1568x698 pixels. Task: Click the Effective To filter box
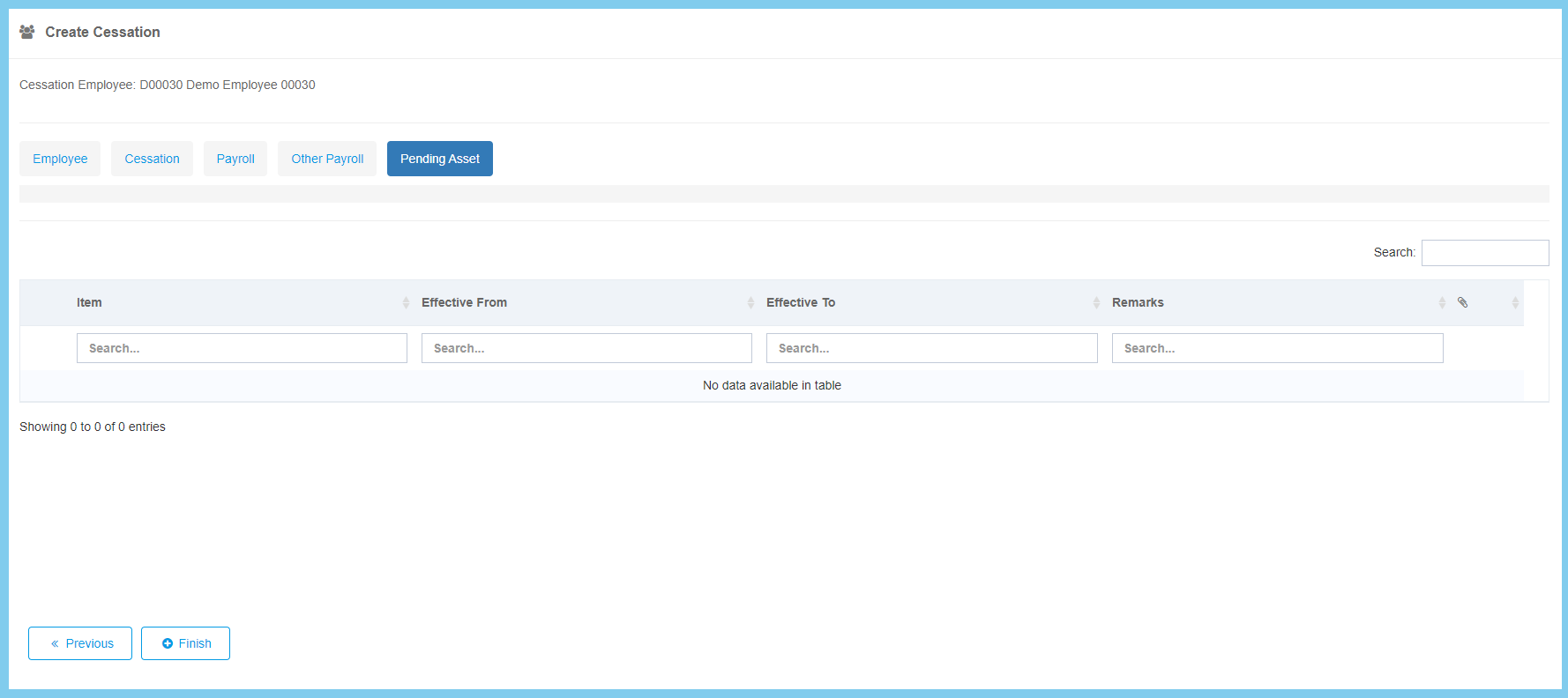pos(931,348)
